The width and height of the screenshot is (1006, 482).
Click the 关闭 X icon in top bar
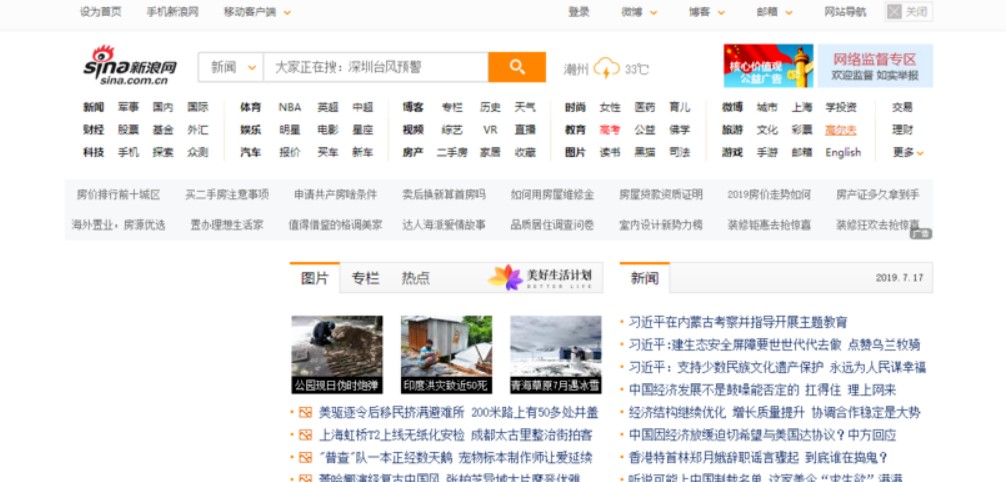[895, 12]
